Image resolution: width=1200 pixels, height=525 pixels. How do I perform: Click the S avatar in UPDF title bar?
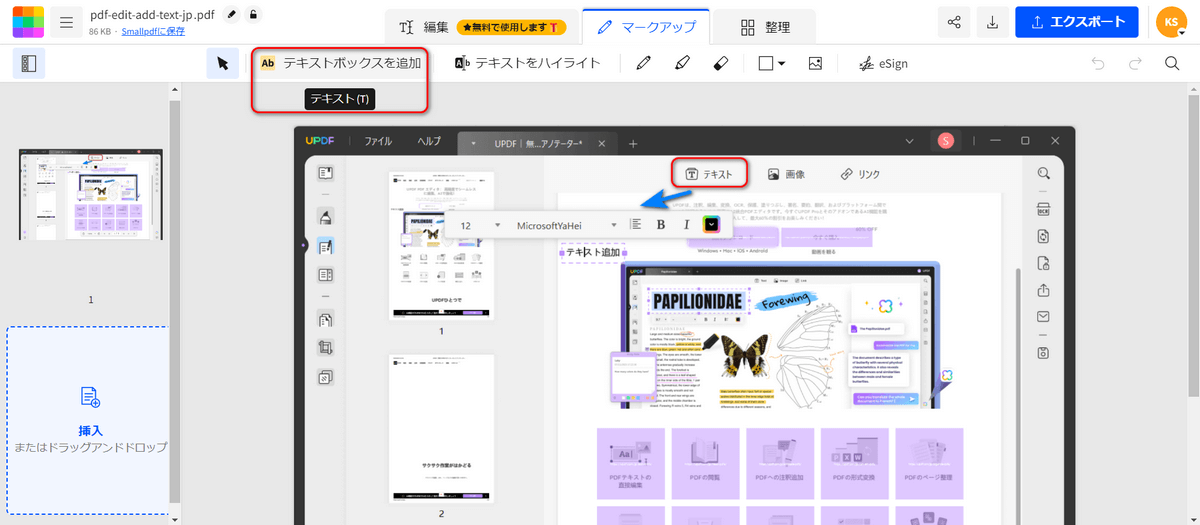945,142
